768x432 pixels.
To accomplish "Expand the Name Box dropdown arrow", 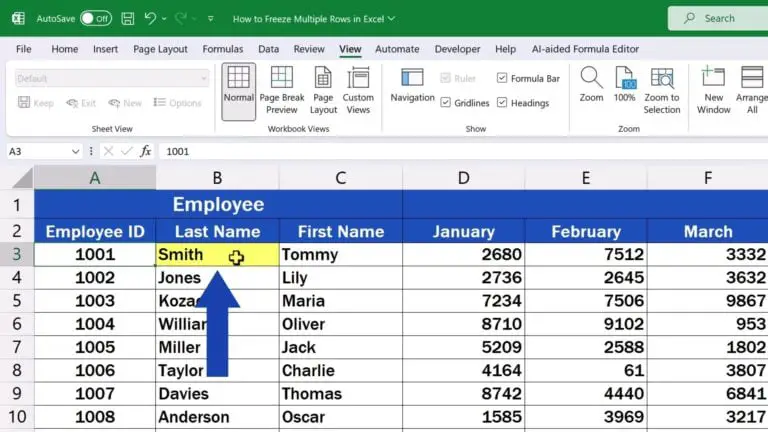I will pyautogui.click(x=75, y=151).
